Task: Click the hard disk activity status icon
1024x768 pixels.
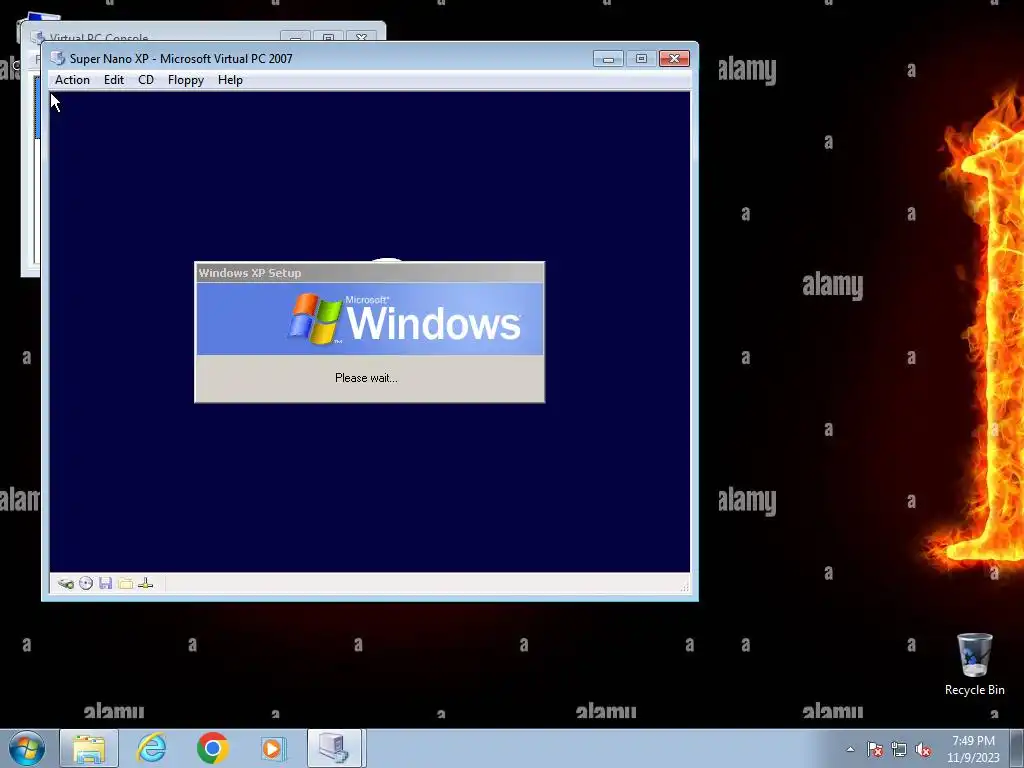Action: coord(66,583)
